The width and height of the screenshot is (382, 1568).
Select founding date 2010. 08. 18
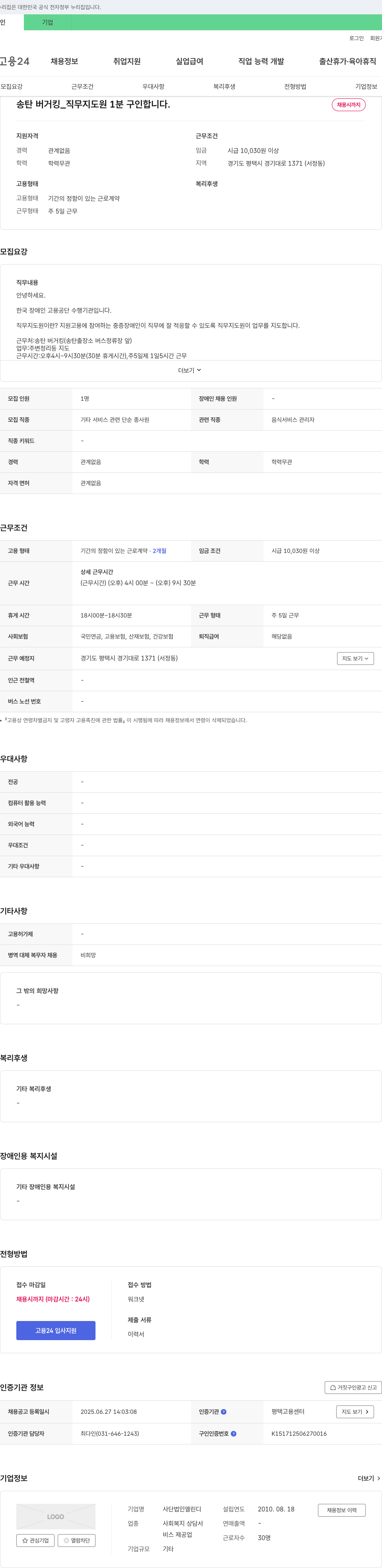click(x=276, y=1509)
